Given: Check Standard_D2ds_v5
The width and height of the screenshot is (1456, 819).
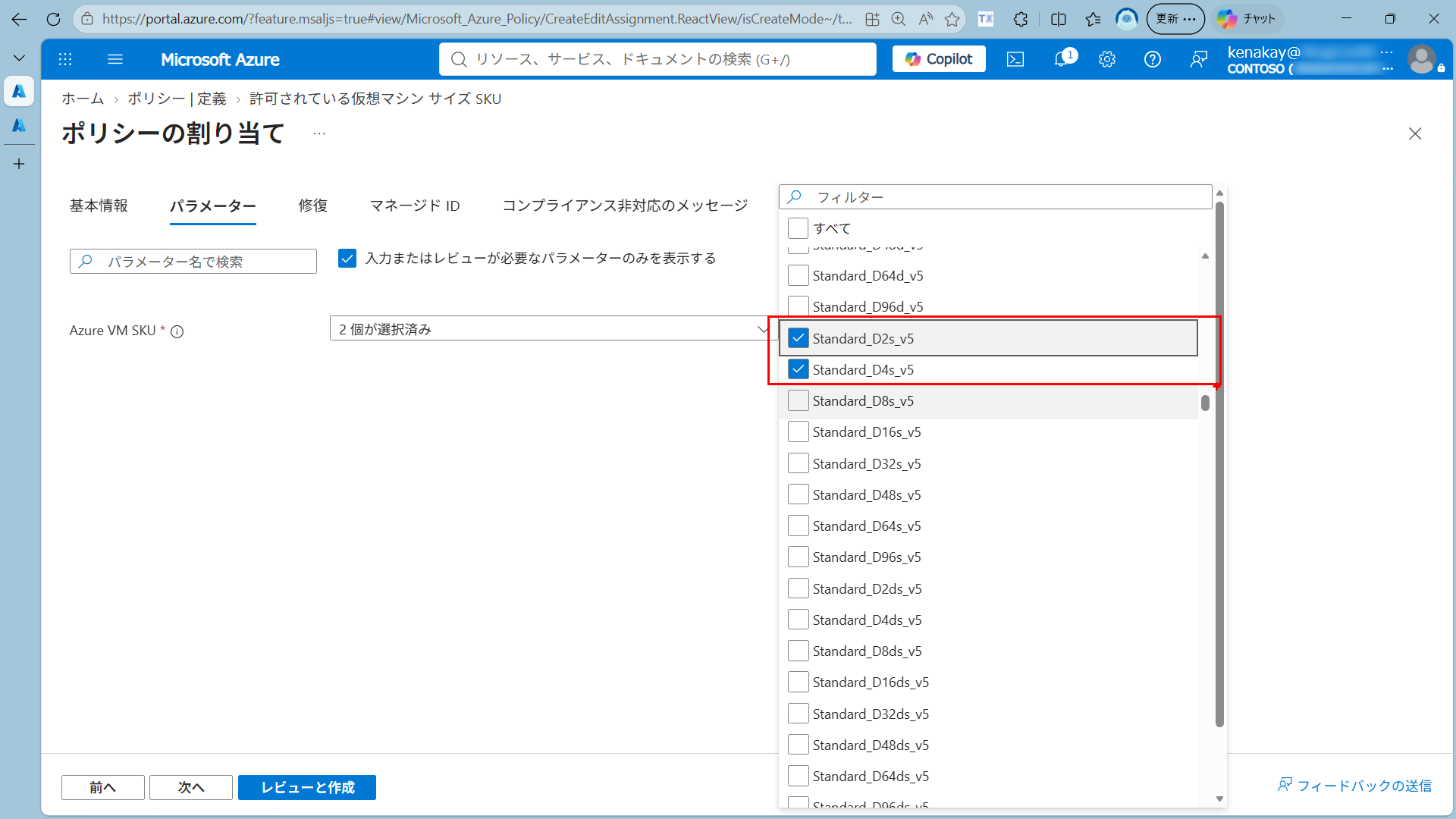Looking at the screenshot, I should coord(798,588).
